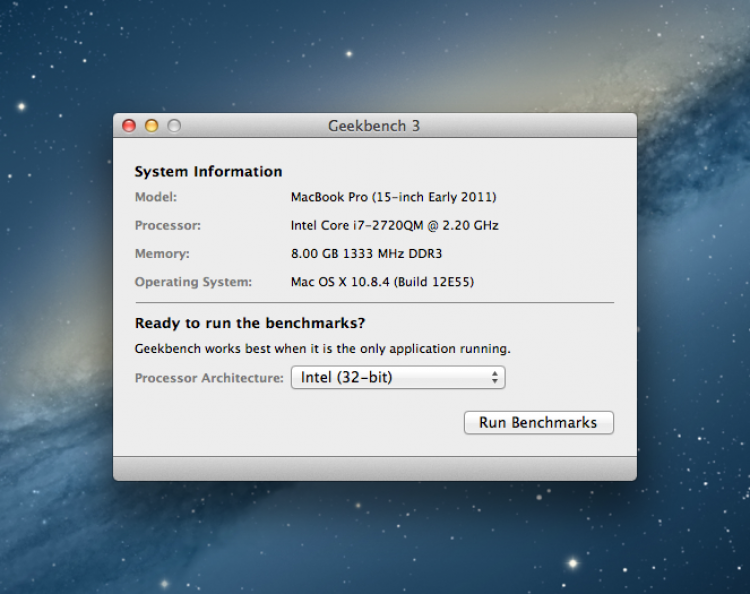Click the Processor: label
The height and width of the screenshot is (594, 750).
(x=168, y=225)
